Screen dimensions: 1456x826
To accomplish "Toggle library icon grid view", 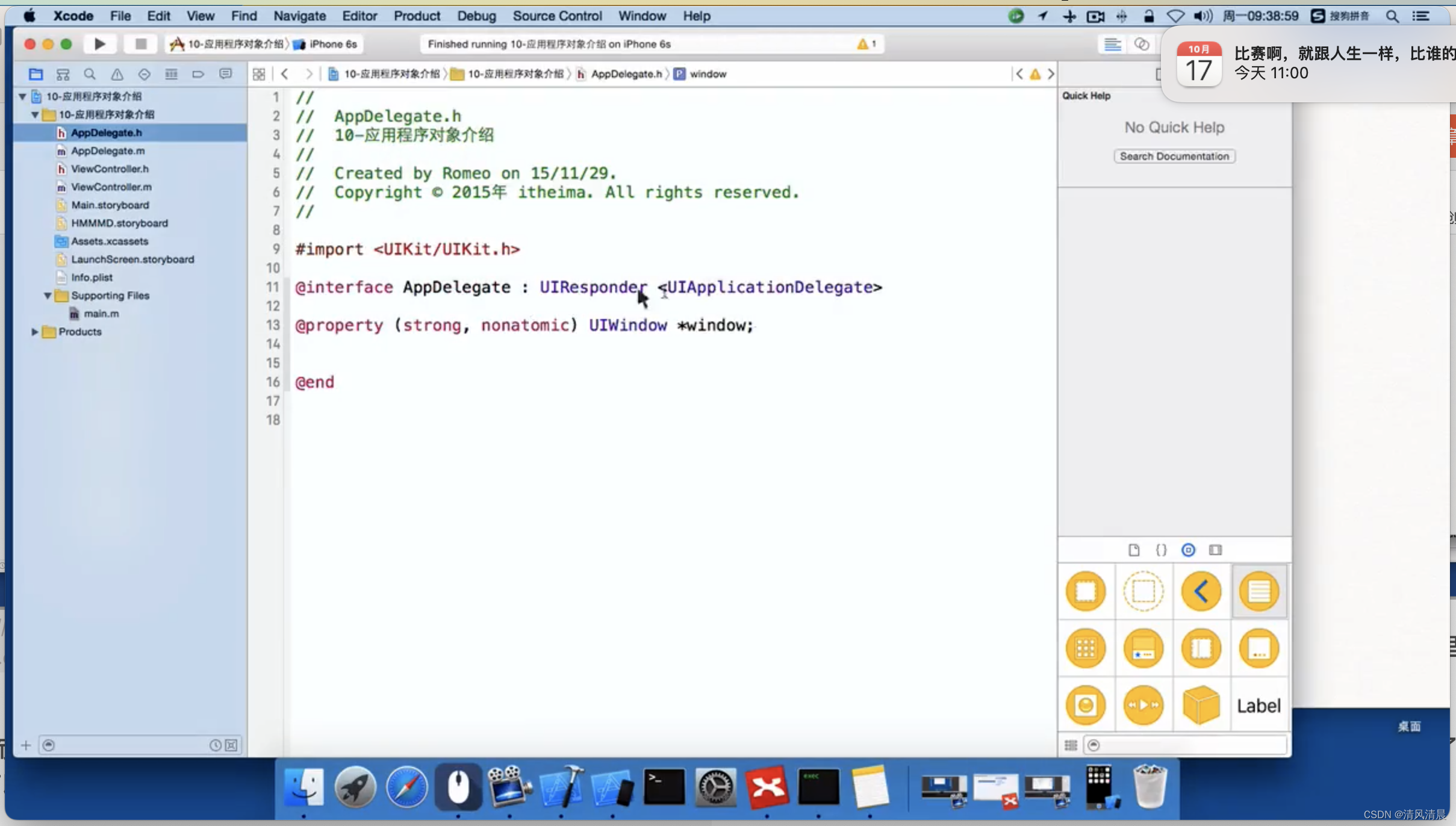I will 1071,745.
